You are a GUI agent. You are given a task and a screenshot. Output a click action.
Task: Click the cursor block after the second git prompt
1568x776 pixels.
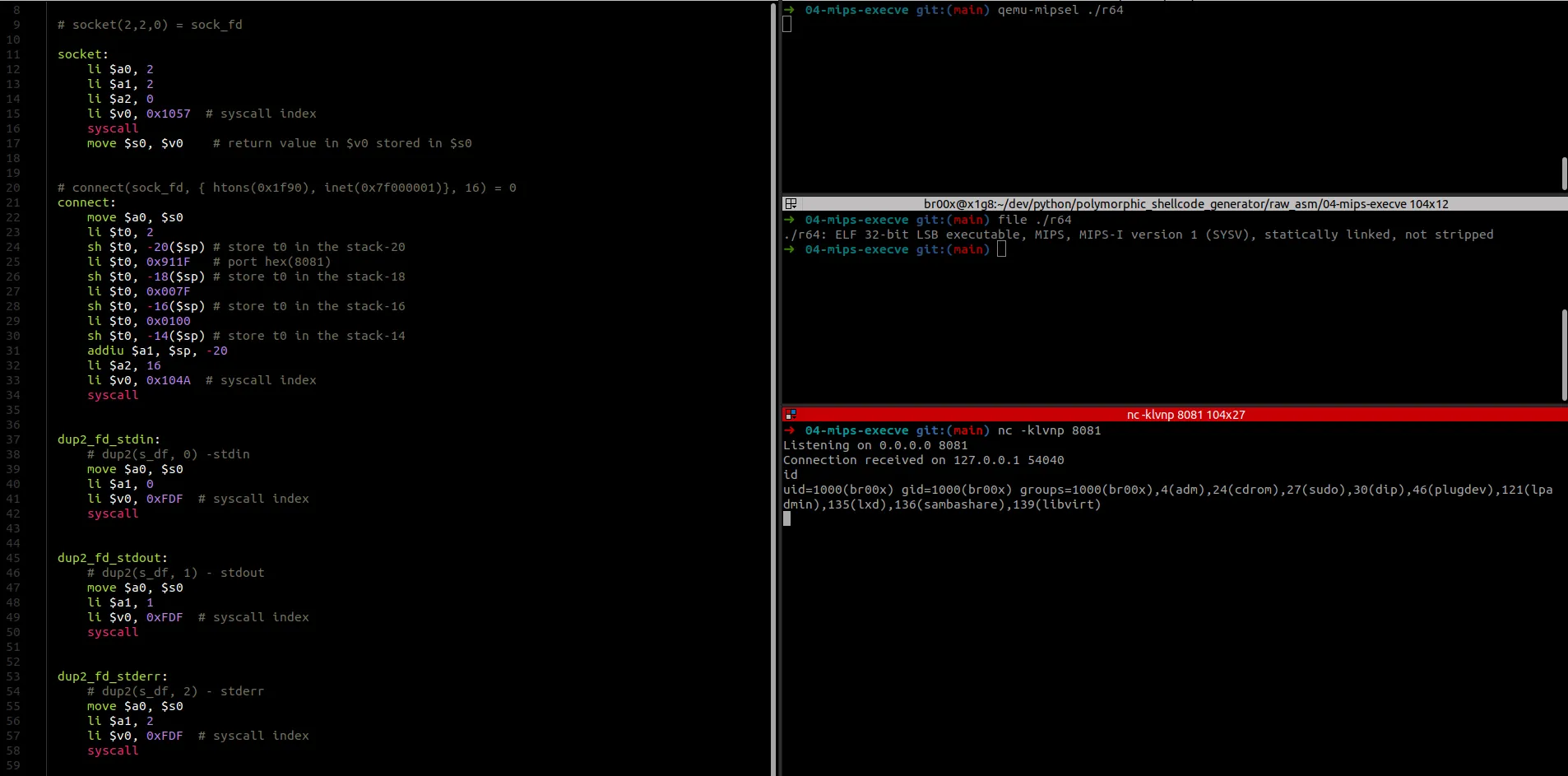point(1000,249)
